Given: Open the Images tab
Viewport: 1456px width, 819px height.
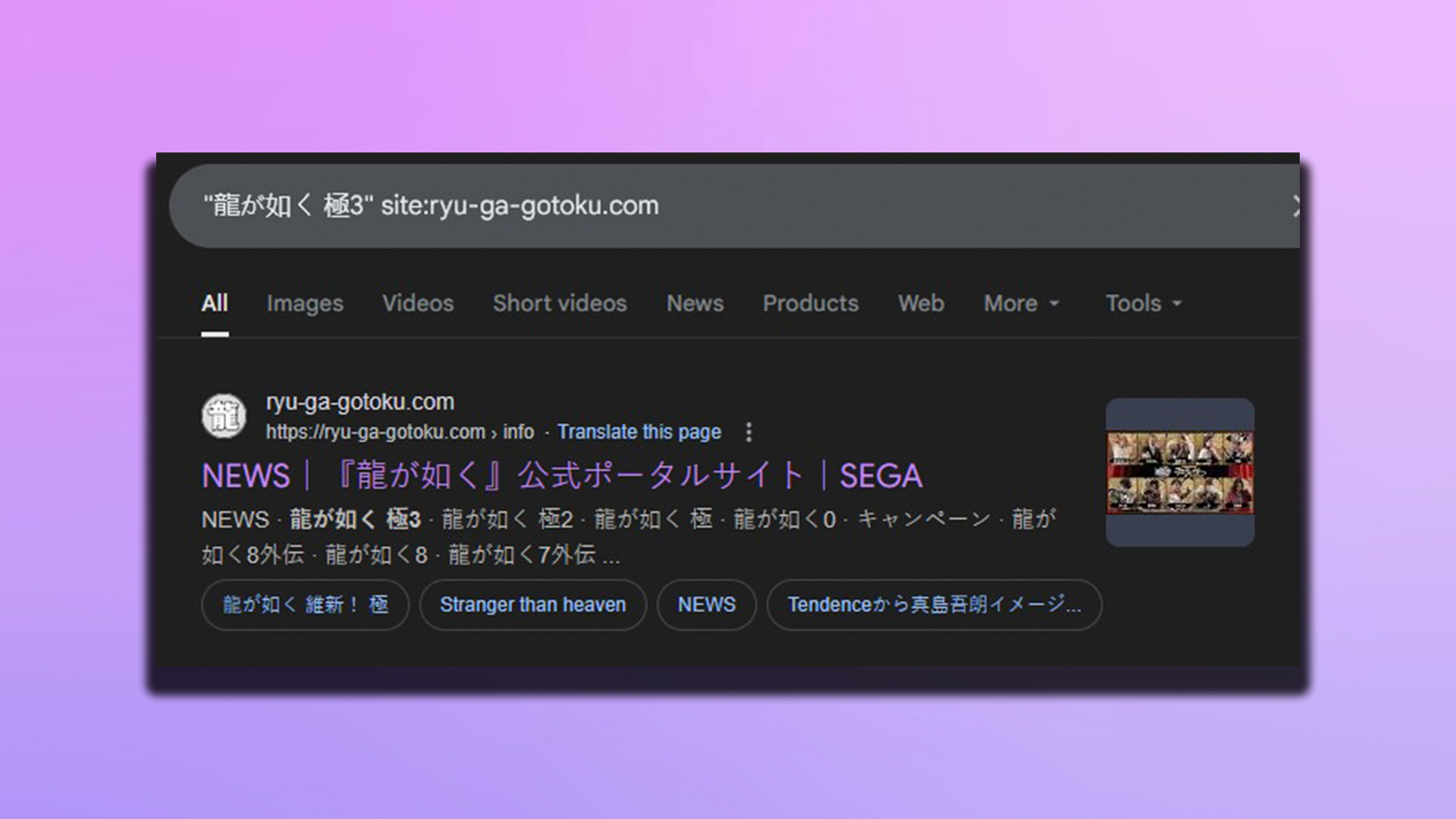Looking at the screenshot, I should [x=305, y=303].
